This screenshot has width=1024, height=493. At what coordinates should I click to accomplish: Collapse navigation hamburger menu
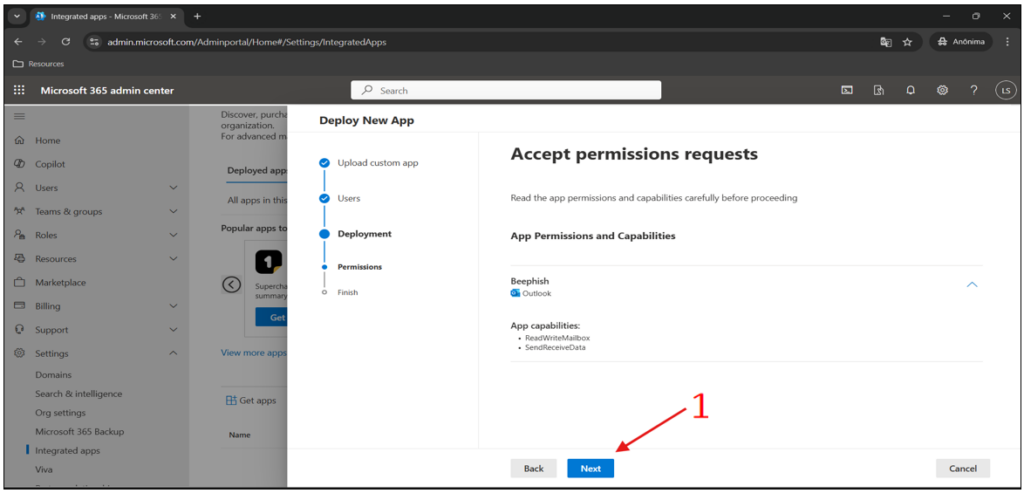coord(19,116)
